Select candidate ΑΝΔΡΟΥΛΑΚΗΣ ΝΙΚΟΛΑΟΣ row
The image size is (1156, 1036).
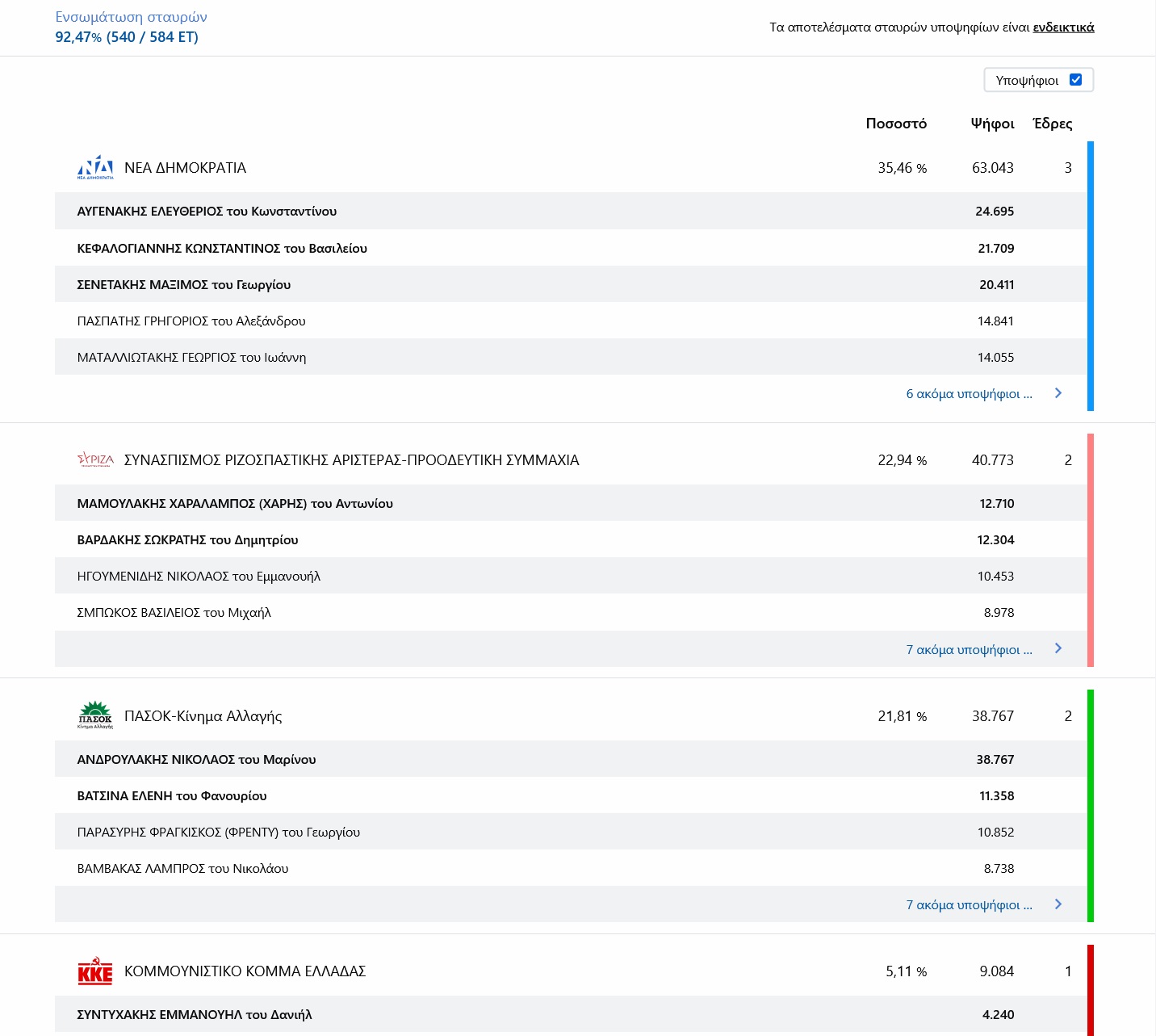196,759
